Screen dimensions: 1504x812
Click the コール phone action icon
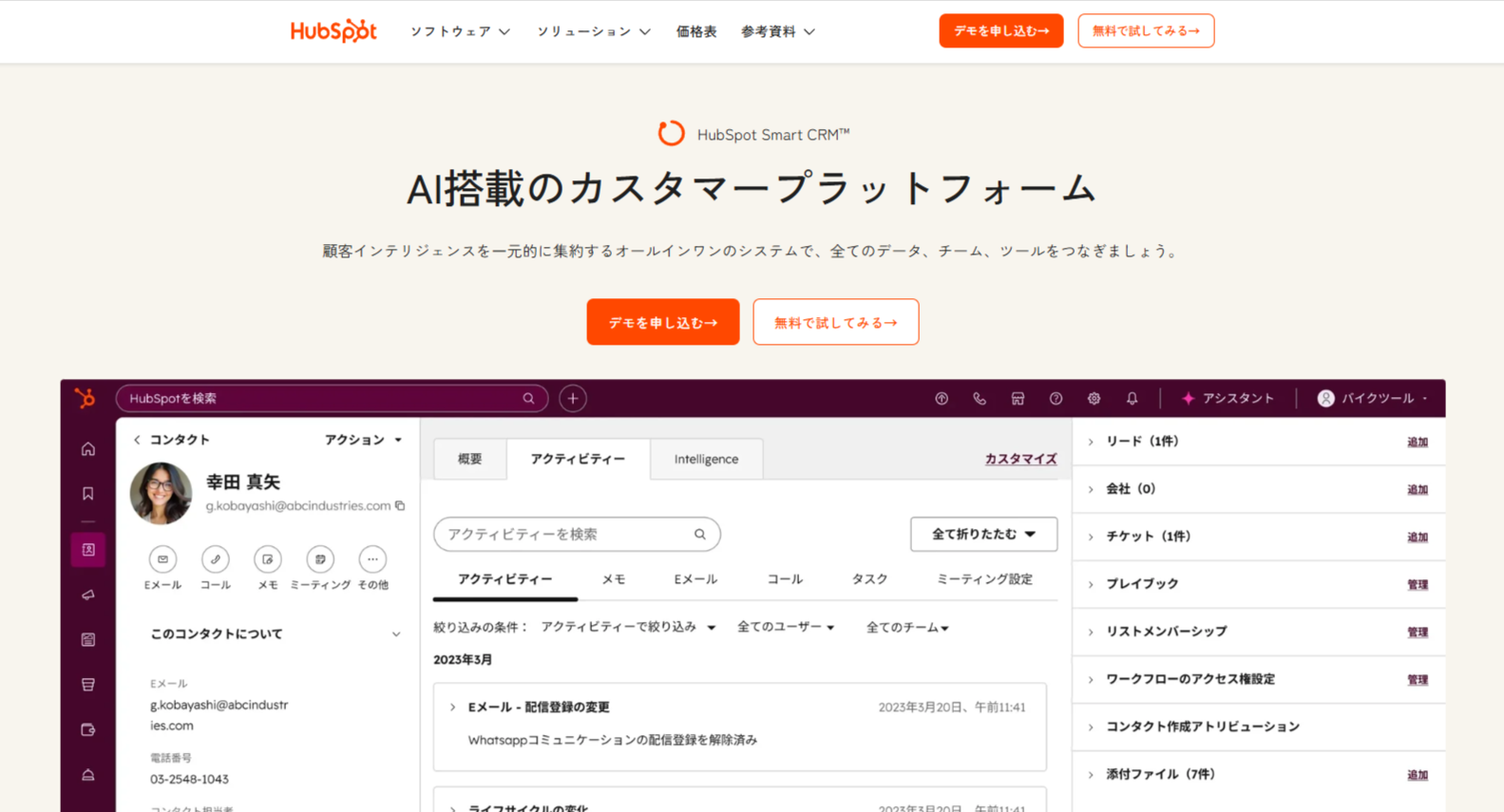[x=216, y=559]
